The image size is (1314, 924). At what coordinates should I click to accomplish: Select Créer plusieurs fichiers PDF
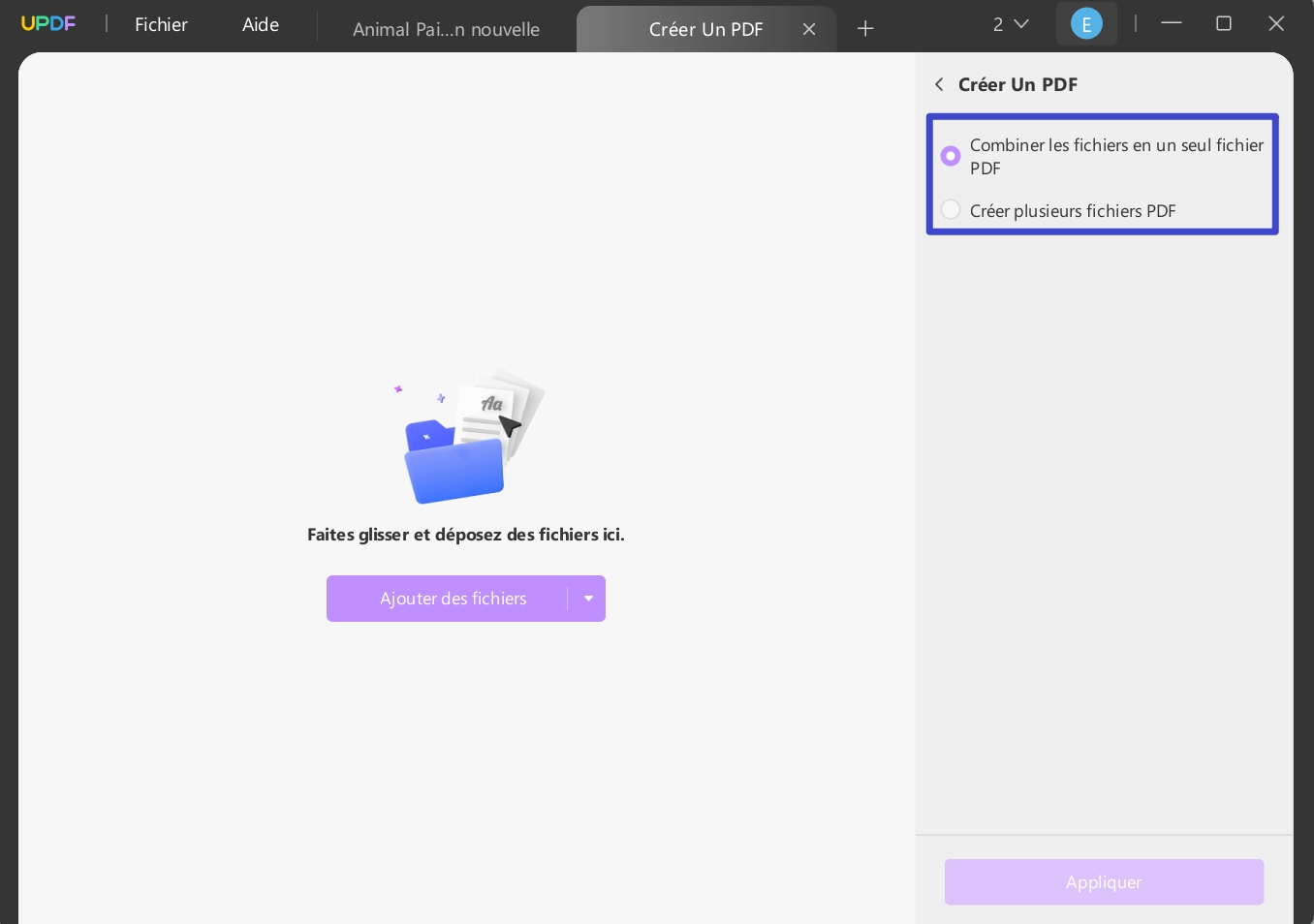950,209
